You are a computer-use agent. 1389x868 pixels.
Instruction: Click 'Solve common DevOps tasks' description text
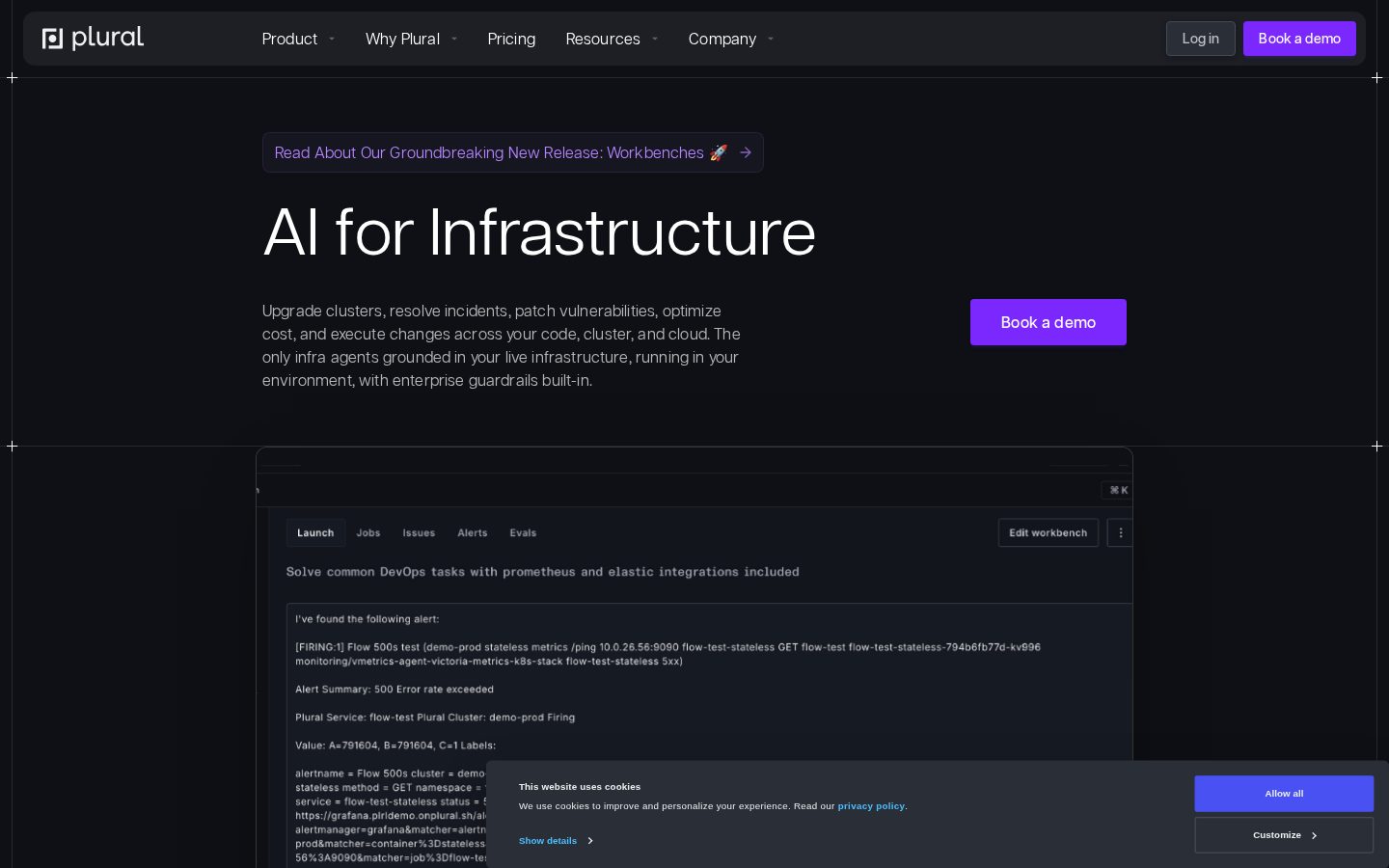(x=543, y=572)
